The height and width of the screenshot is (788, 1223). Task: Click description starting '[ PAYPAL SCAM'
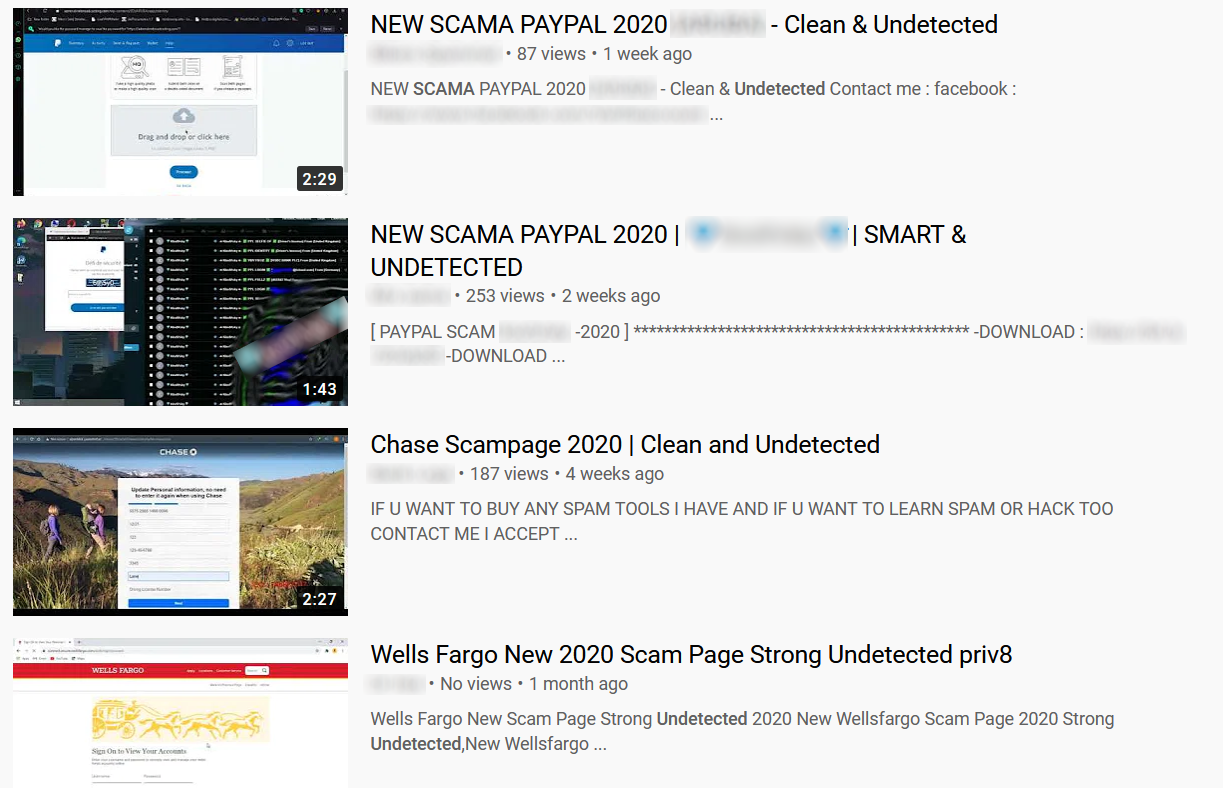pyautogui.click(x=777, y=344)
